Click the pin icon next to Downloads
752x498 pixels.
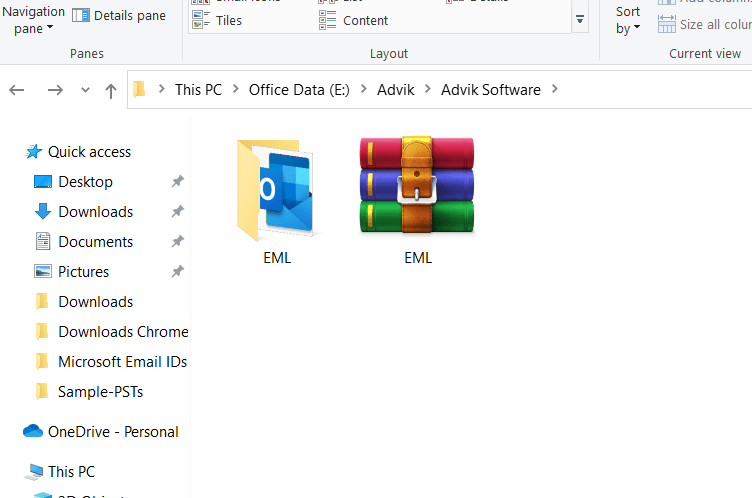177,211
